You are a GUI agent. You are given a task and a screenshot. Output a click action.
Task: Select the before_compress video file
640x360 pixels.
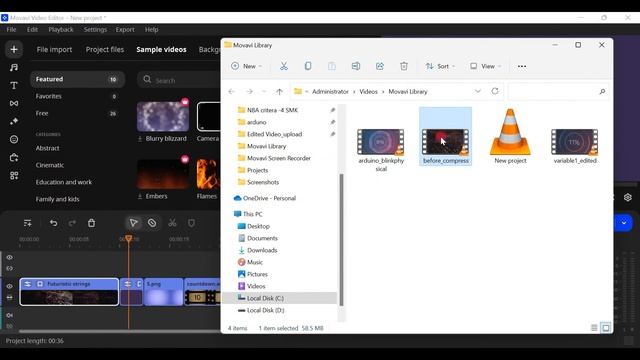[445, 136]
